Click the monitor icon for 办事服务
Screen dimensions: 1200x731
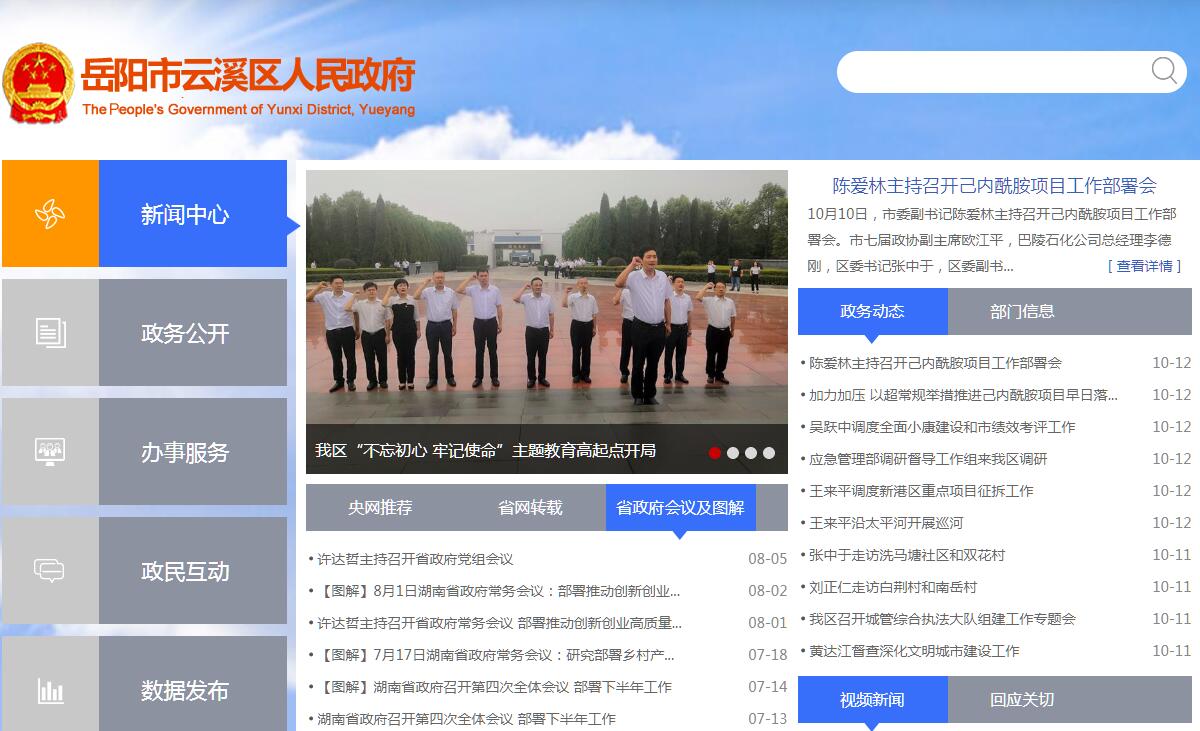coord(50,451)
